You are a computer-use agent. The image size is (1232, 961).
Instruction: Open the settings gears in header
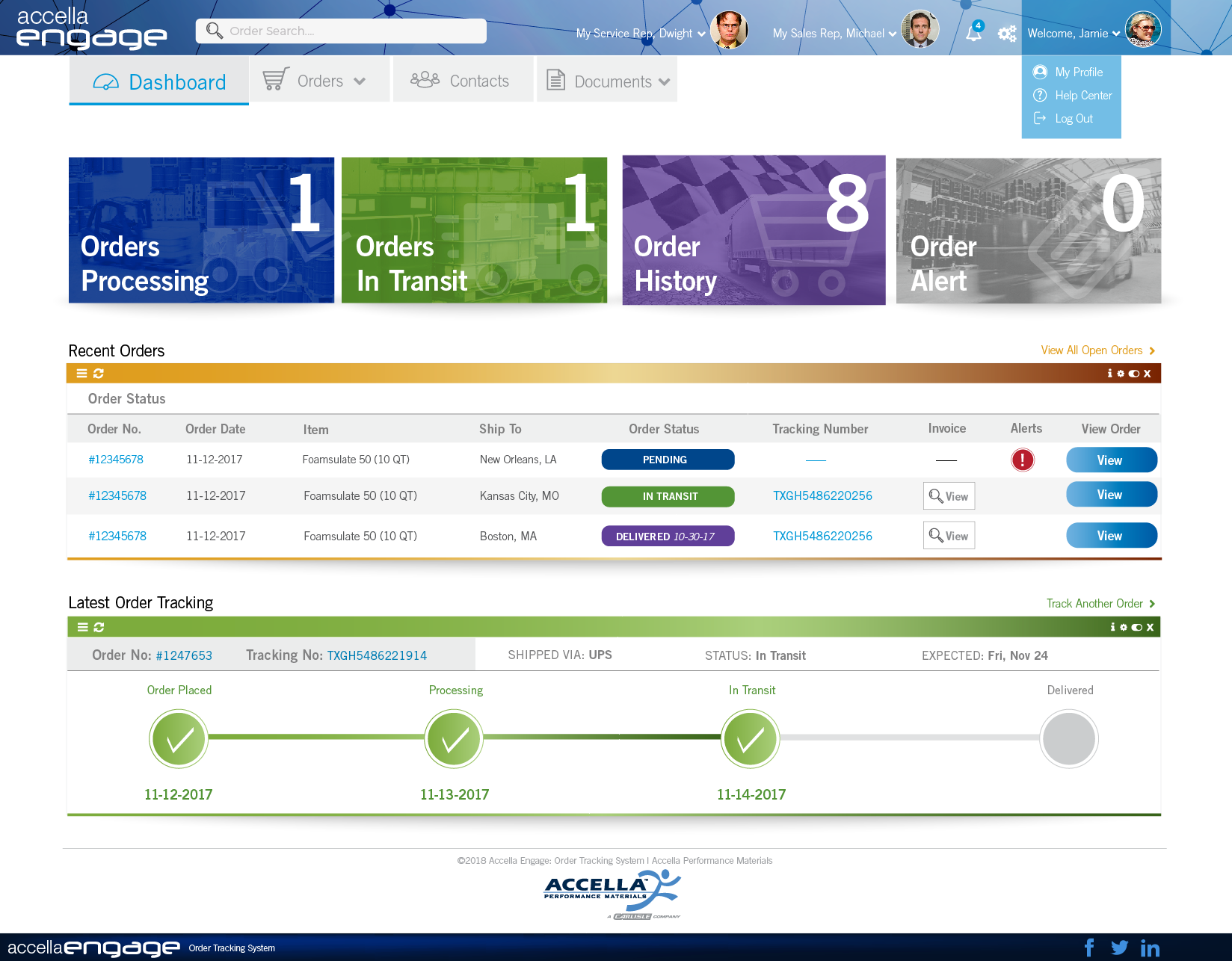click(x=1007, y=34)
